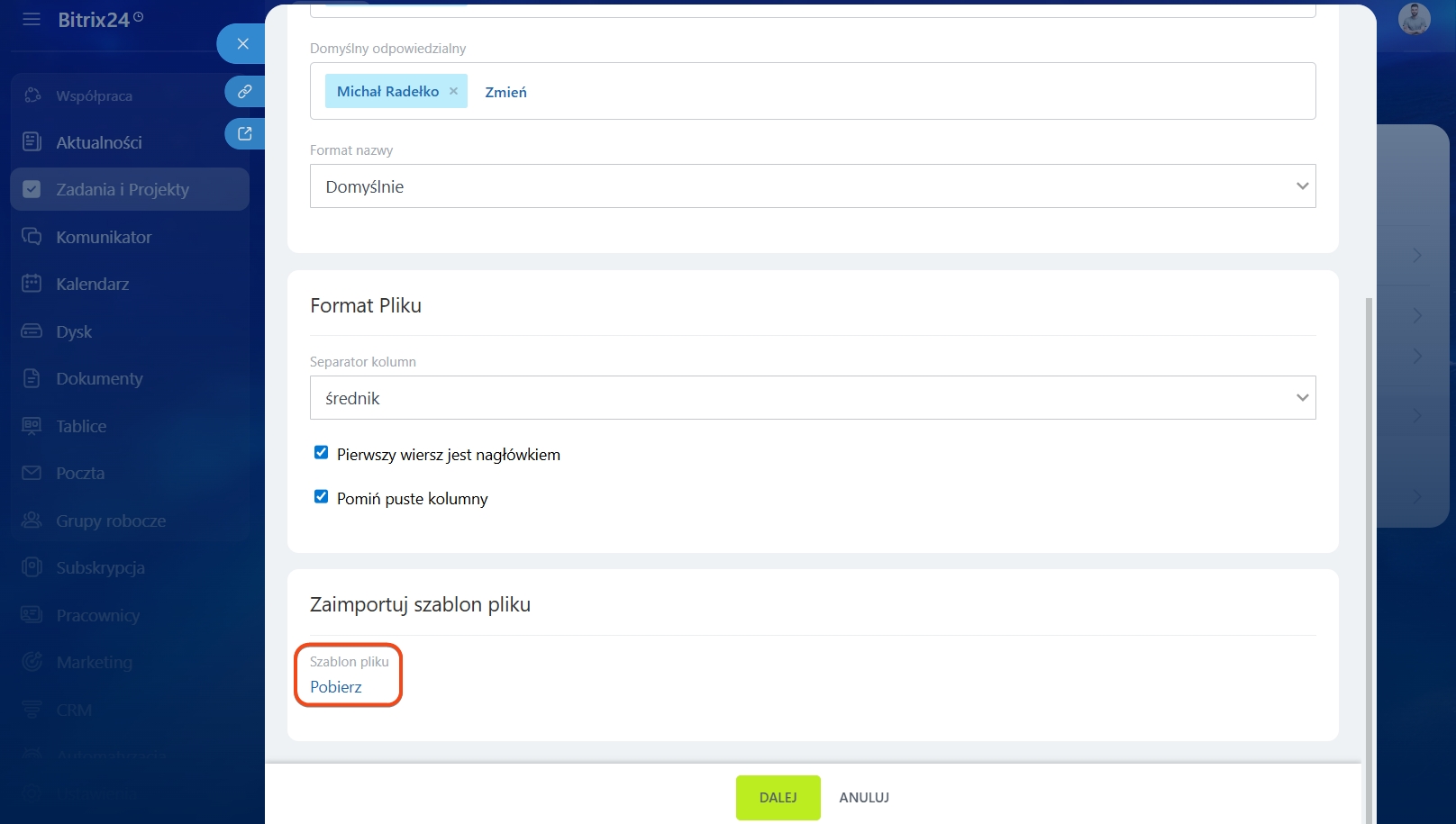Open Subskrypcja from the sidebar
This screenshot has width=1456, height=824.
[x=100, y=567]
